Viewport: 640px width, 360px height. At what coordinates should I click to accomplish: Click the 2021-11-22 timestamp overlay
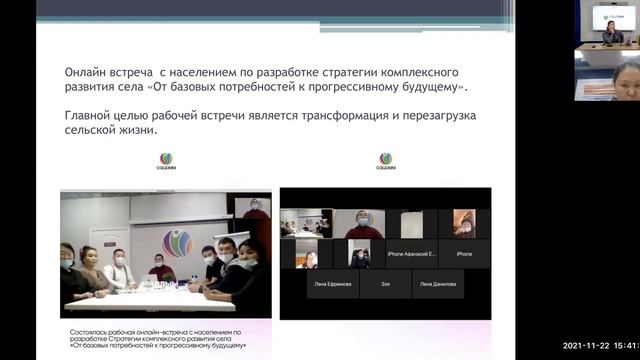click(x=601, y=346)
